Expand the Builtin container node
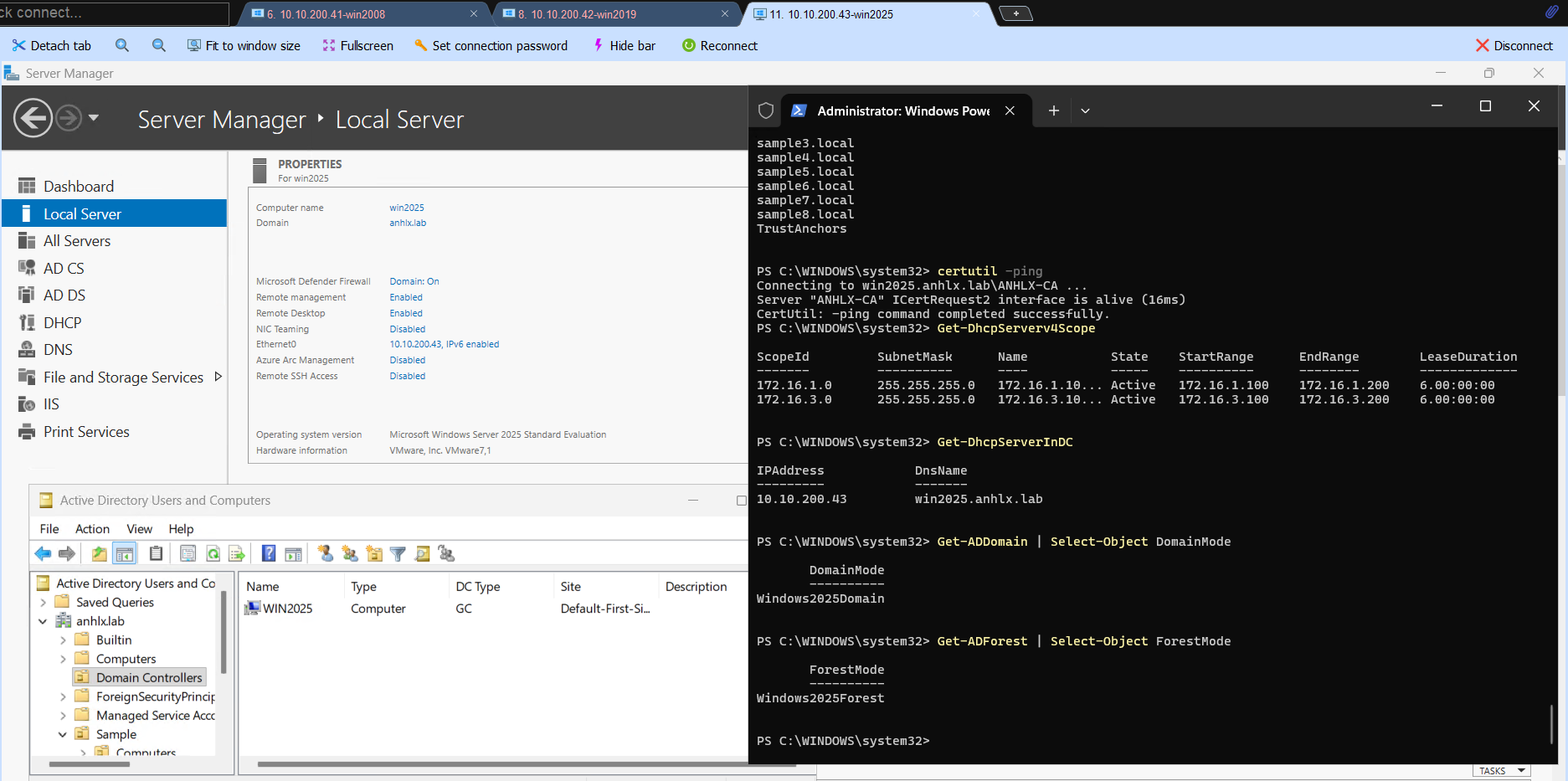 63,640
